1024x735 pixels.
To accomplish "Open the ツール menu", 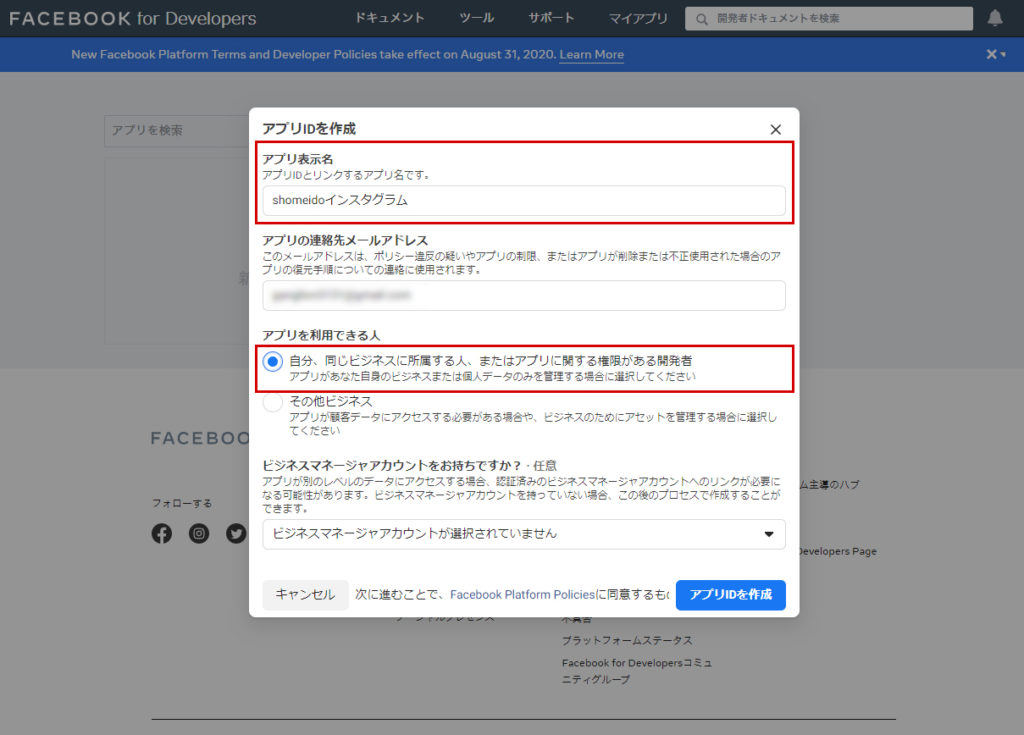I will tap(476, 18).
